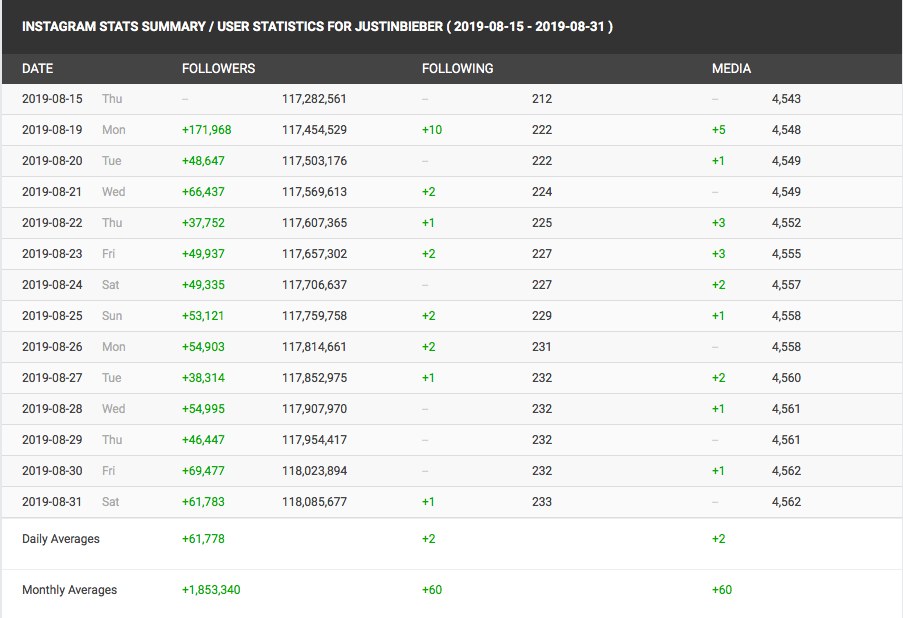Viewport: 903px width, 618px height.
Task: Click daily average followers +61,778
Action: click(x=203, y=540)
